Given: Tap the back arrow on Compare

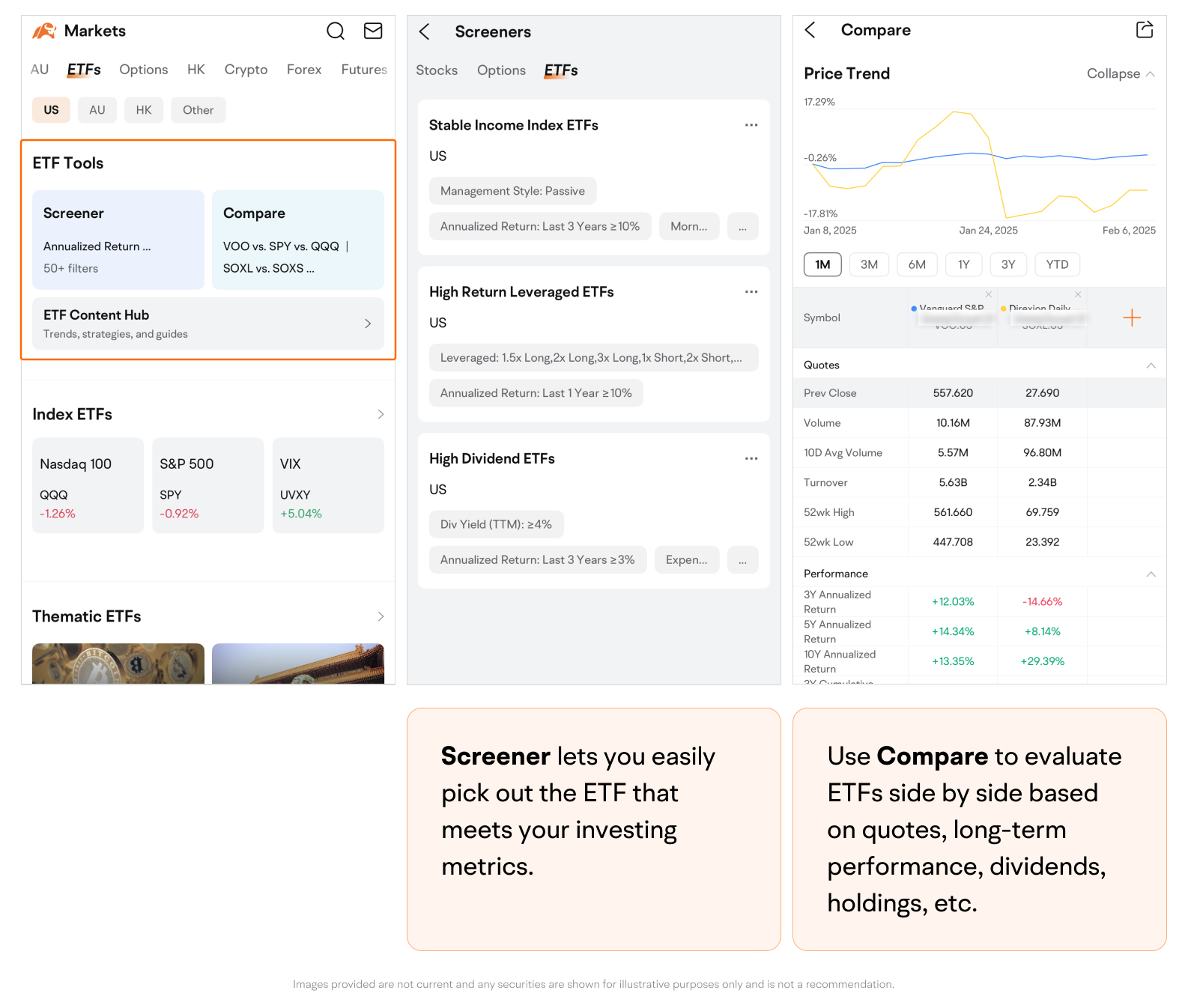Looking at the screenshot, I should click(810, 30).
